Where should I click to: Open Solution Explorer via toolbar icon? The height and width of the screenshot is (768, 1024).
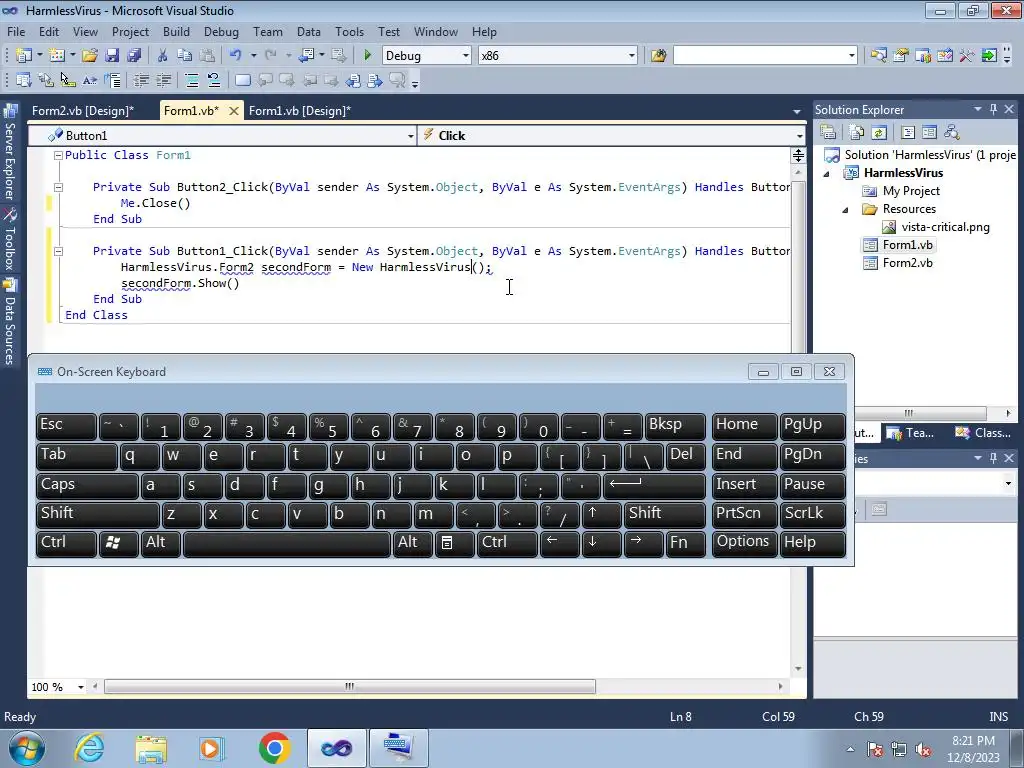878,56
